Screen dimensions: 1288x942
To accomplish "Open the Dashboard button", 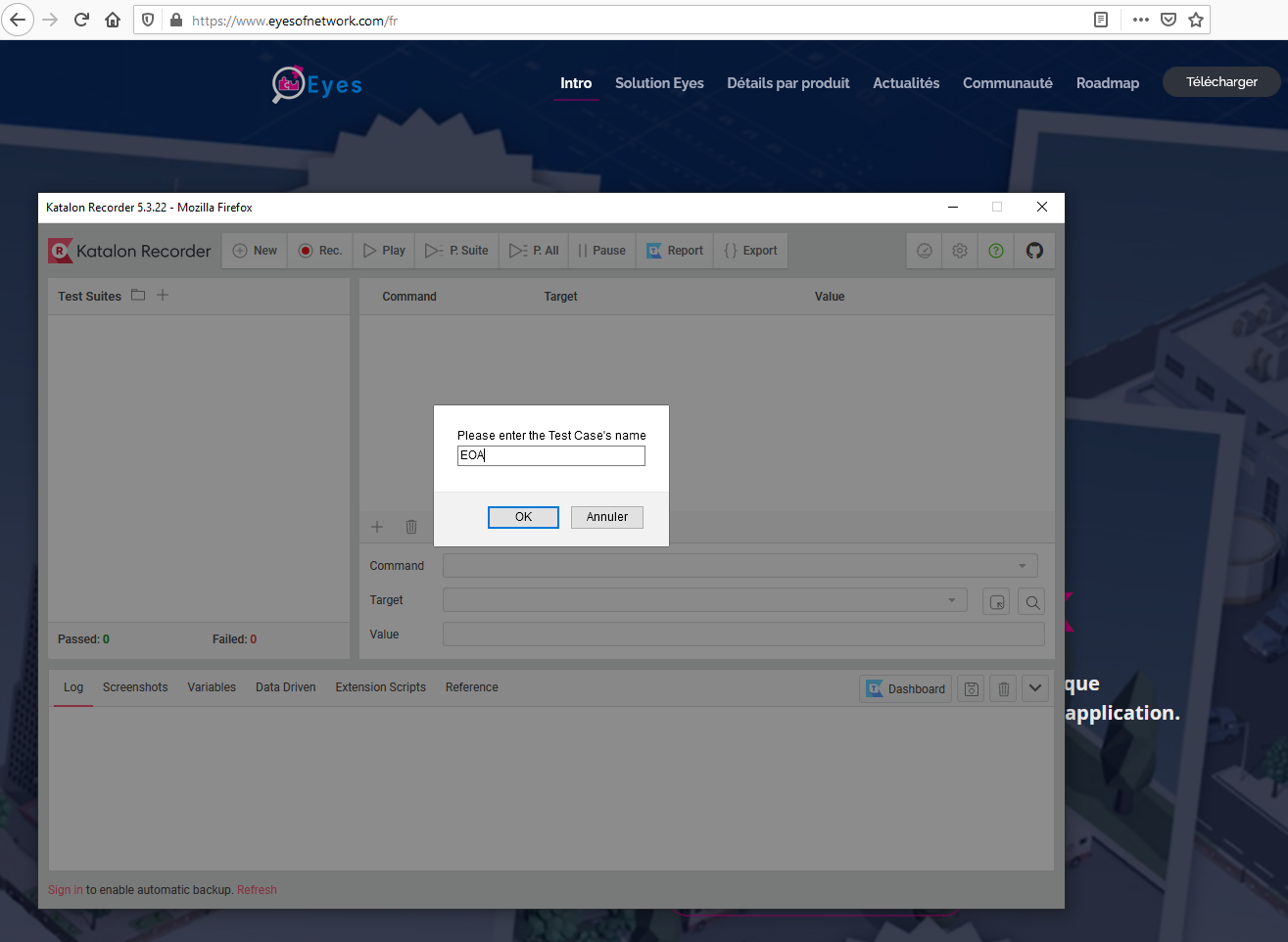I will 905,689.
